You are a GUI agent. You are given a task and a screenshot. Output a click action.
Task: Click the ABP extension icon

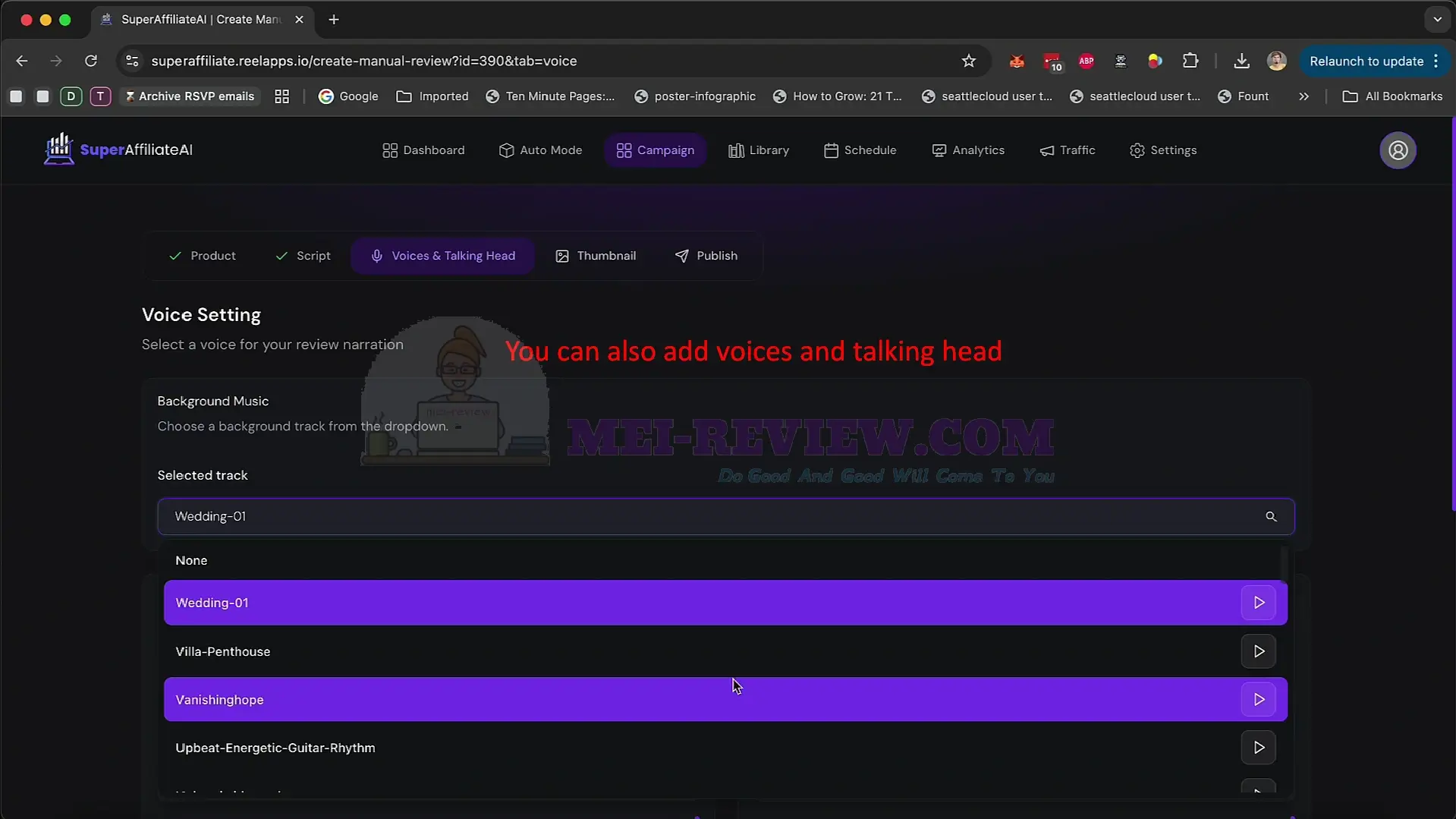[1086, 61]
